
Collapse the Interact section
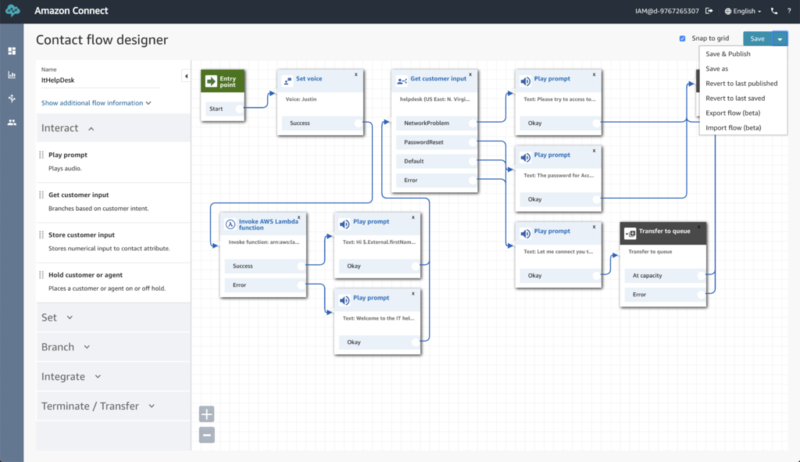(x=91, y=129)
